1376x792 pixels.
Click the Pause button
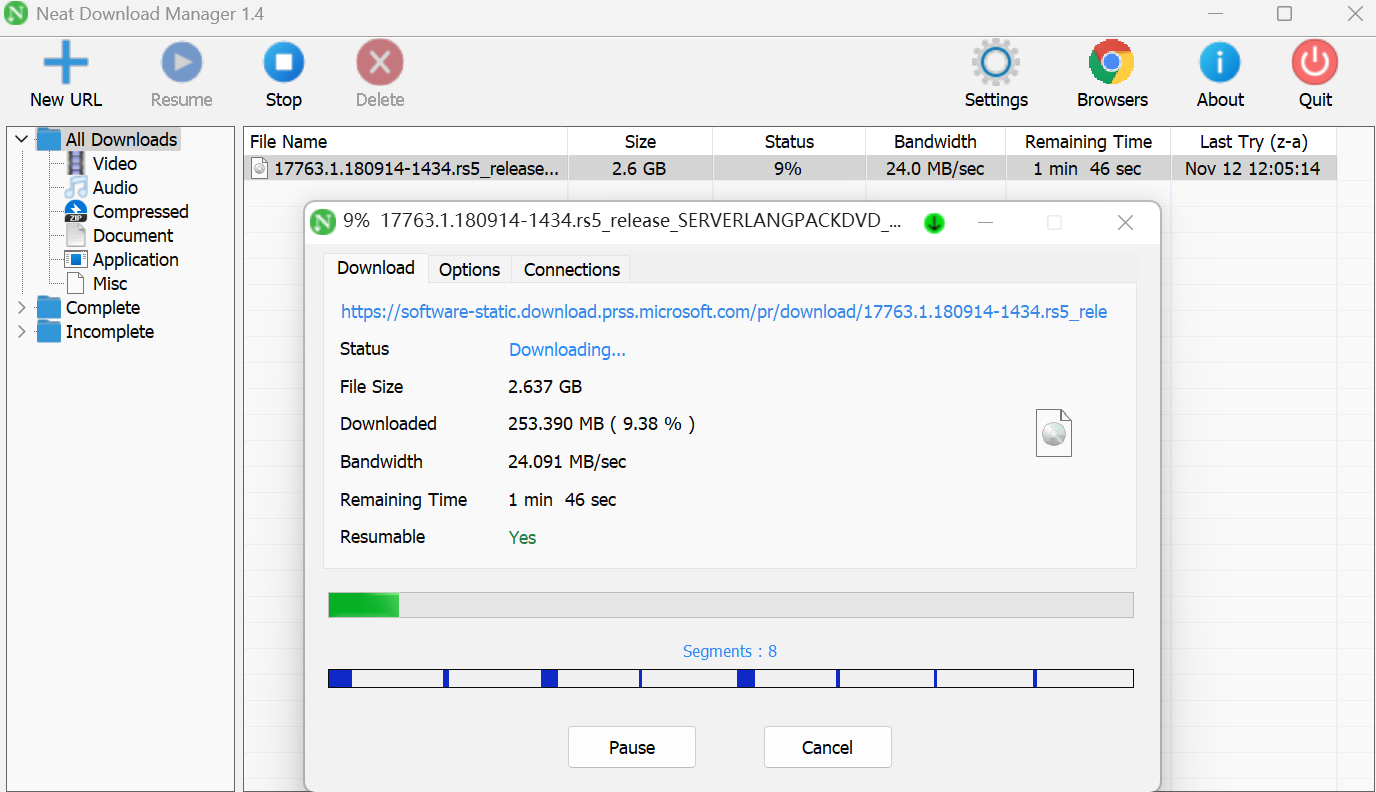[632, 747]
